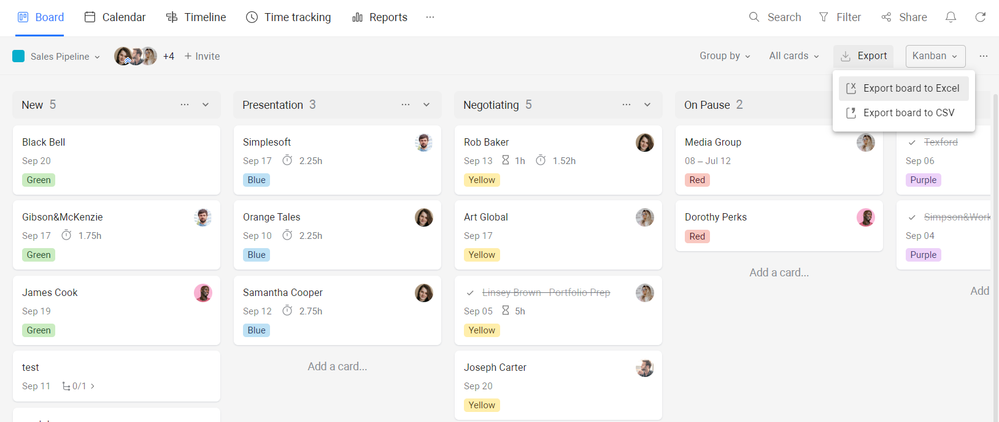Open the All cards dropdown
This screenshot has width=999, height=422.
tap(794, 56)
